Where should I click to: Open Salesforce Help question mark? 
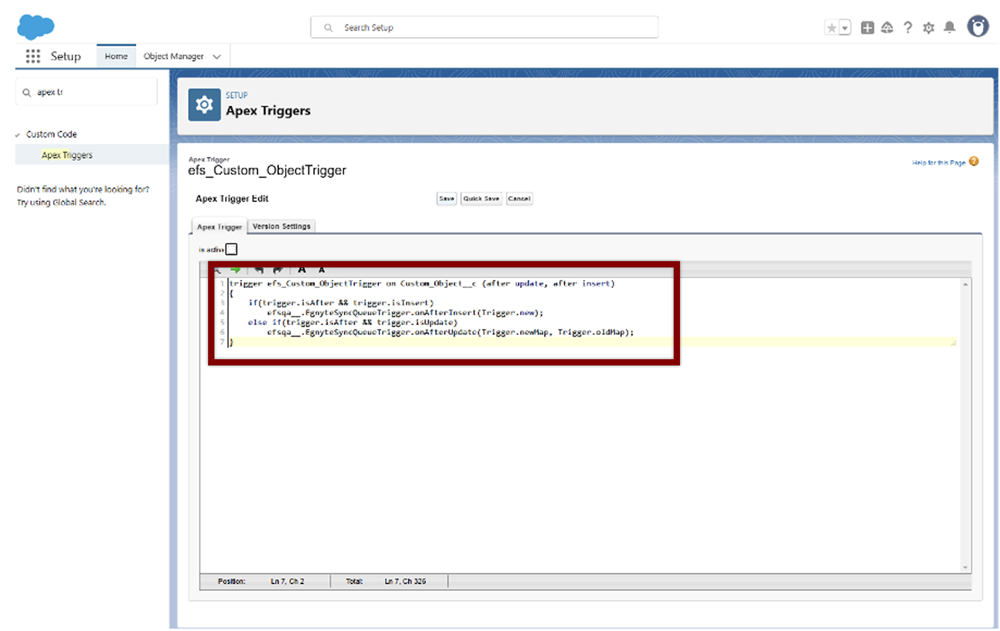[x=908, y=27]
